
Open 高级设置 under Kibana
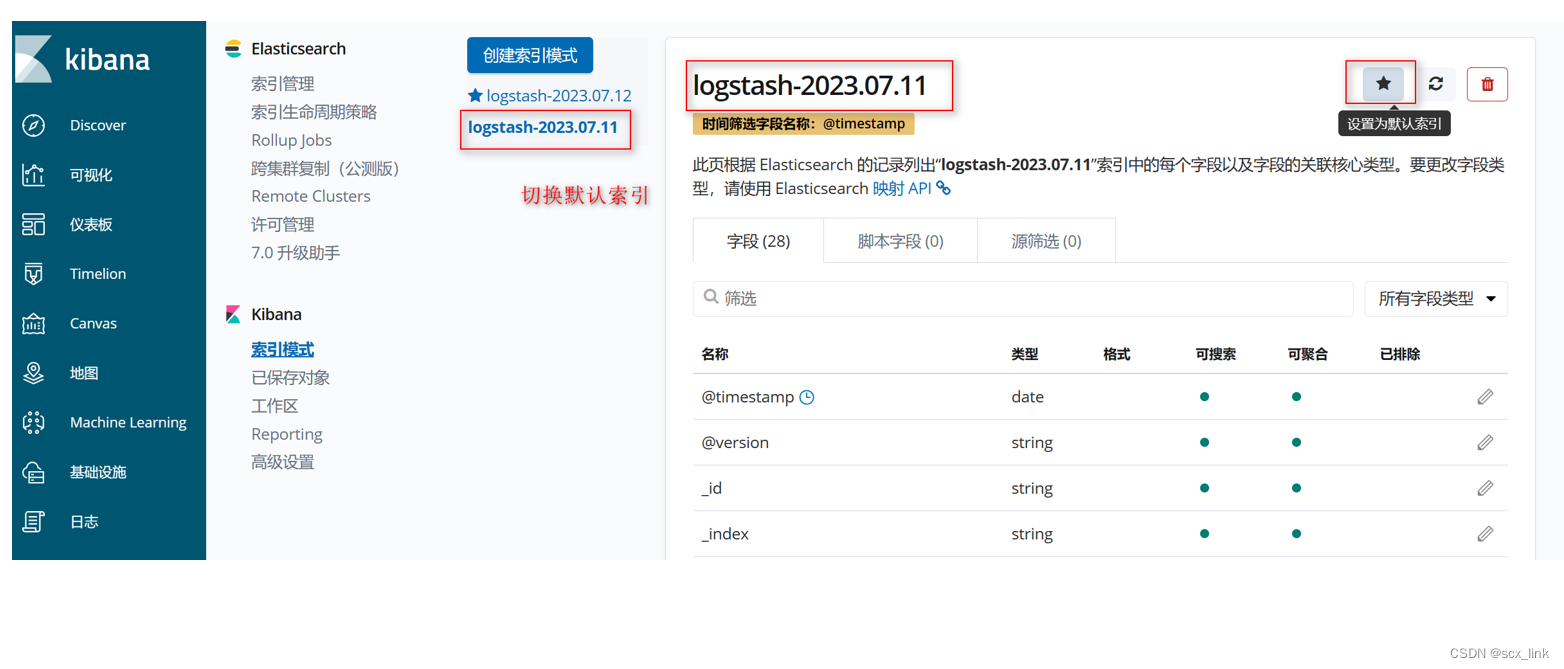(283, 462)
